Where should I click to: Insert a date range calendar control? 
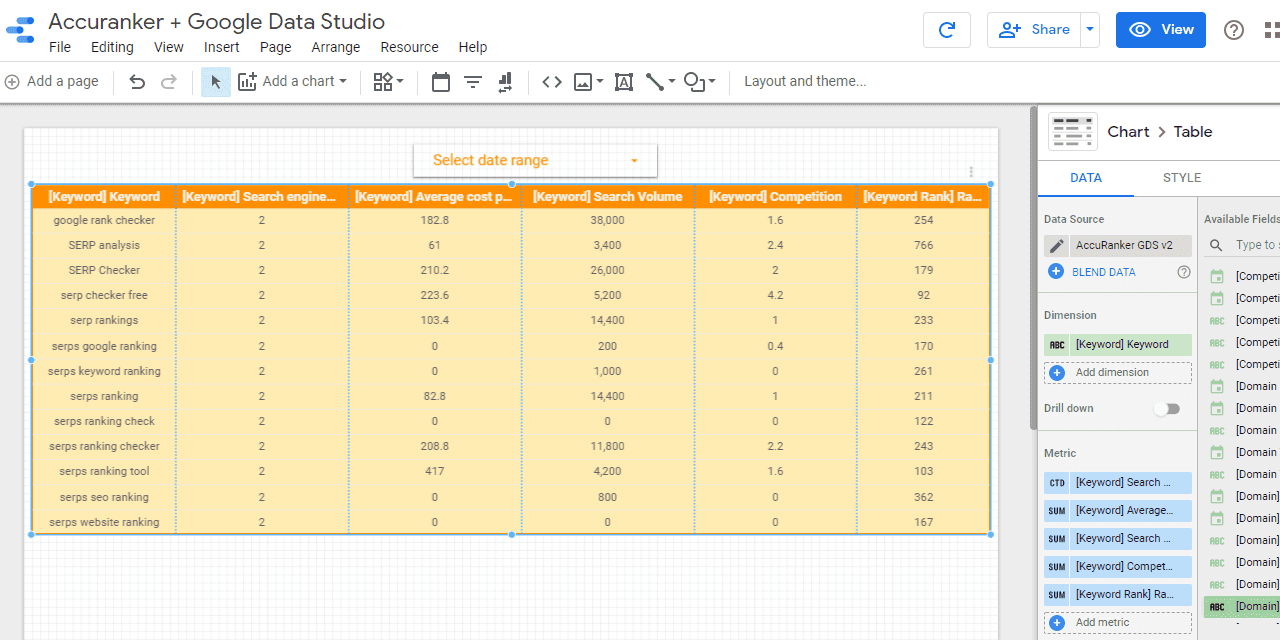(441, 82)
